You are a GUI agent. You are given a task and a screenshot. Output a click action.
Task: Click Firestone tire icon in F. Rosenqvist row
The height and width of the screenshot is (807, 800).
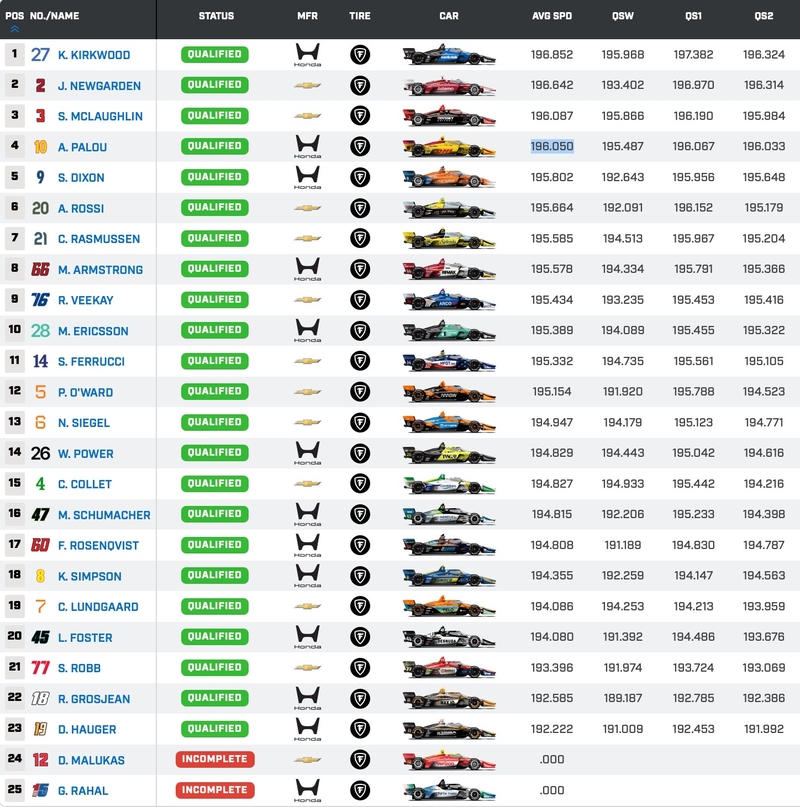(x=360, y=545)
